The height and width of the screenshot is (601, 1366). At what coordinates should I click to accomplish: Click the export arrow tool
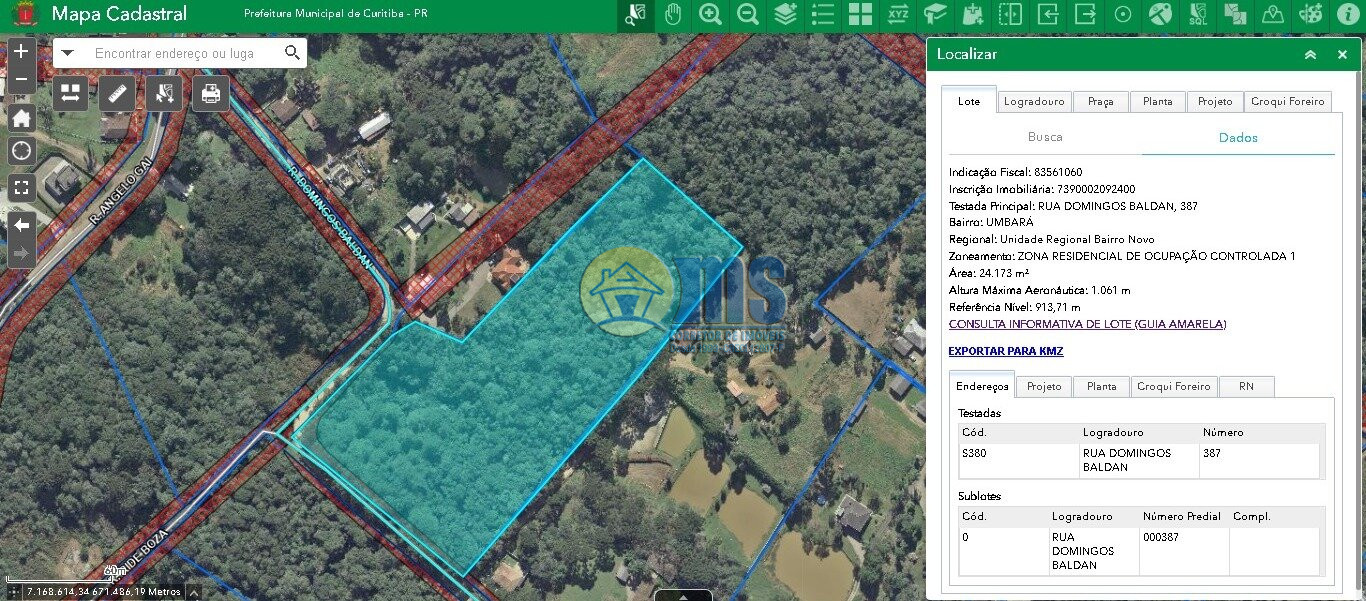pyautogui.click(x=1085, y=15)
